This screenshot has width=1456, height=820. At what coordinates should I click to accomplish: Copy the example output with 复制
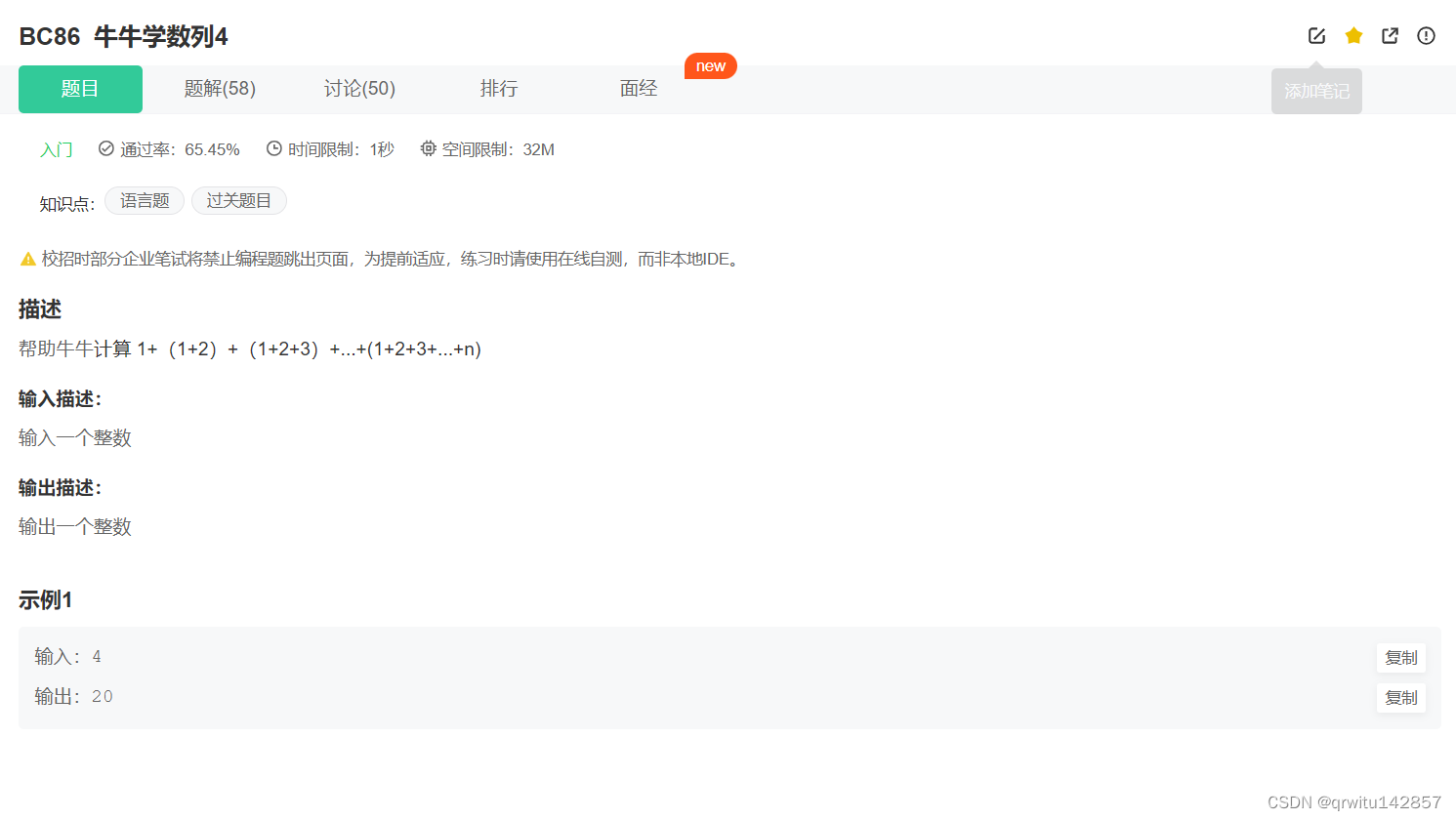(x=1401, y=698)
